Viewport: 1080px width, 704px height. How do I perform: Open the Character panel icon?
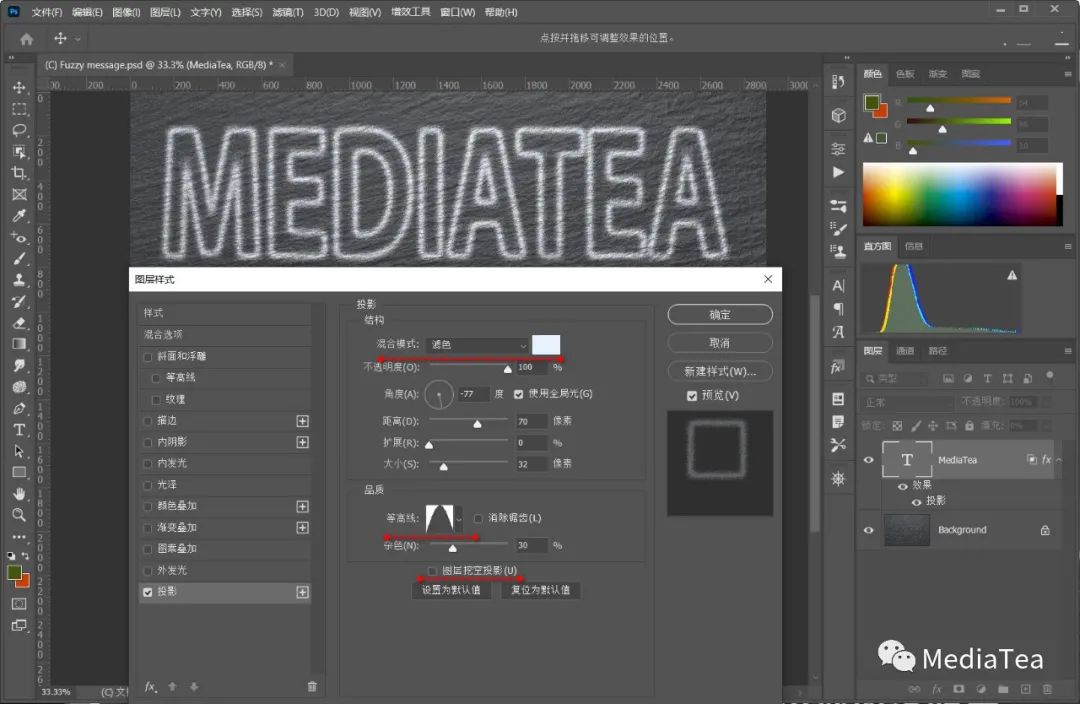838,286
